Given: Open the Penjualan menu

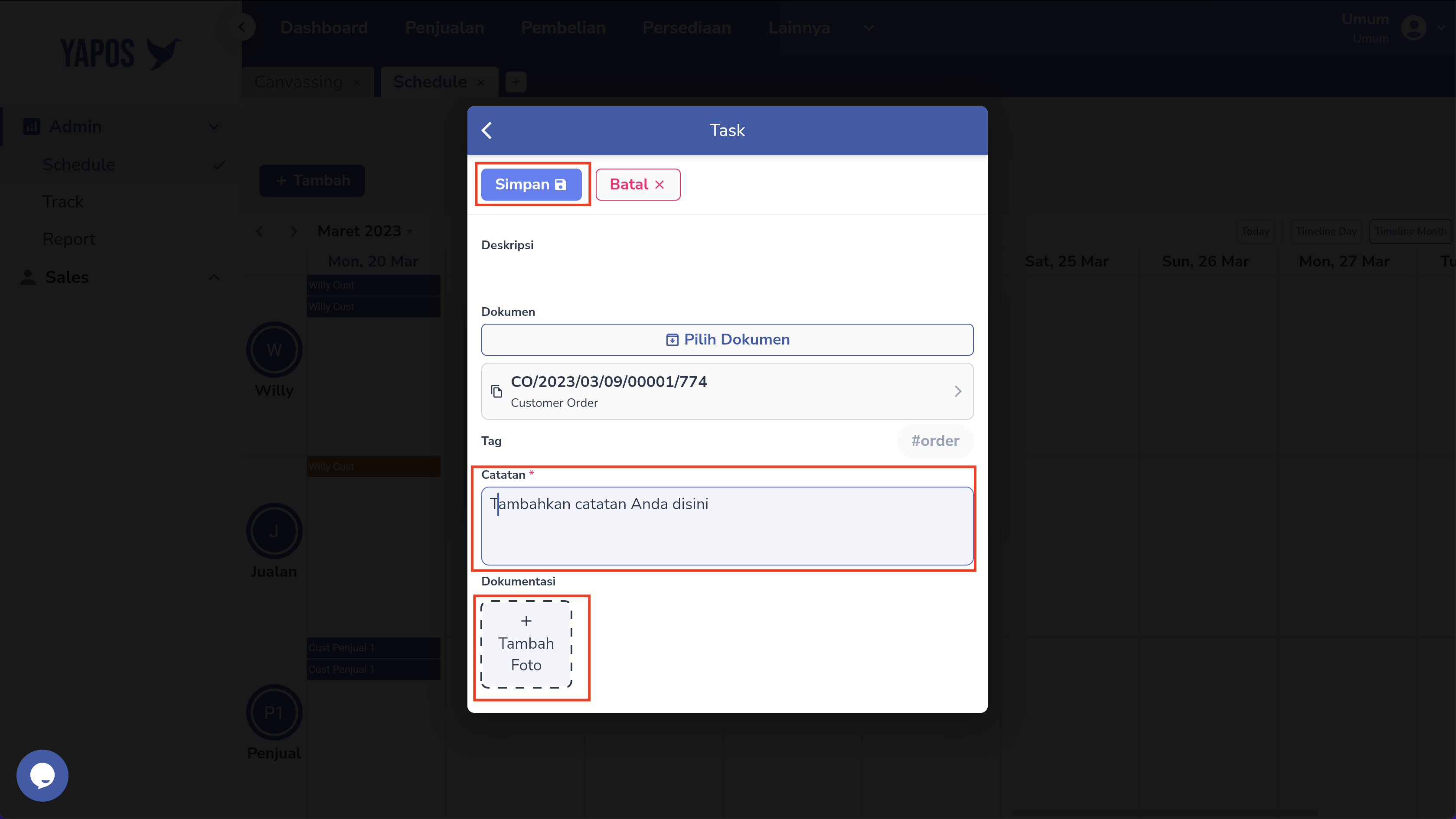Looking at the screenshot, I should click(444, 28).
